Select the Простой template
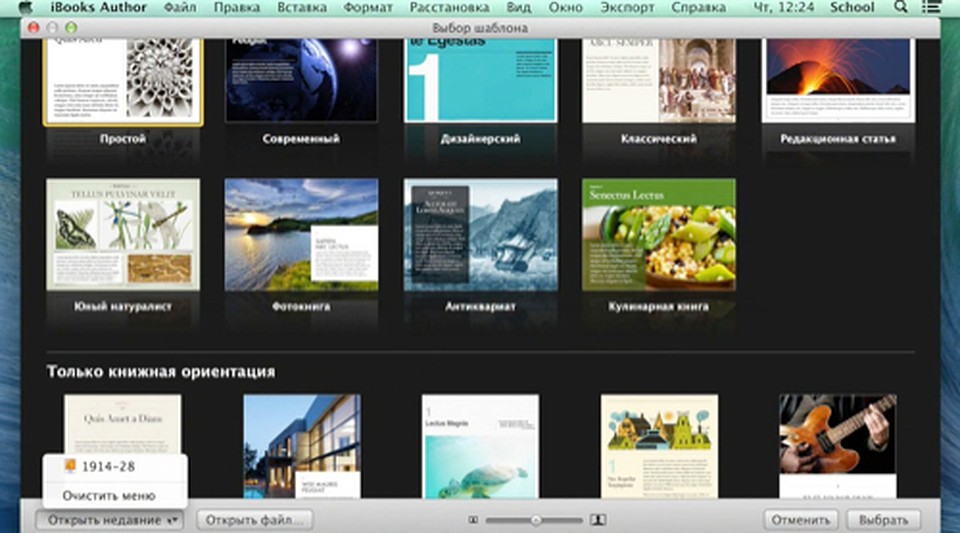960x533 pixels. [x=123, y=81]
